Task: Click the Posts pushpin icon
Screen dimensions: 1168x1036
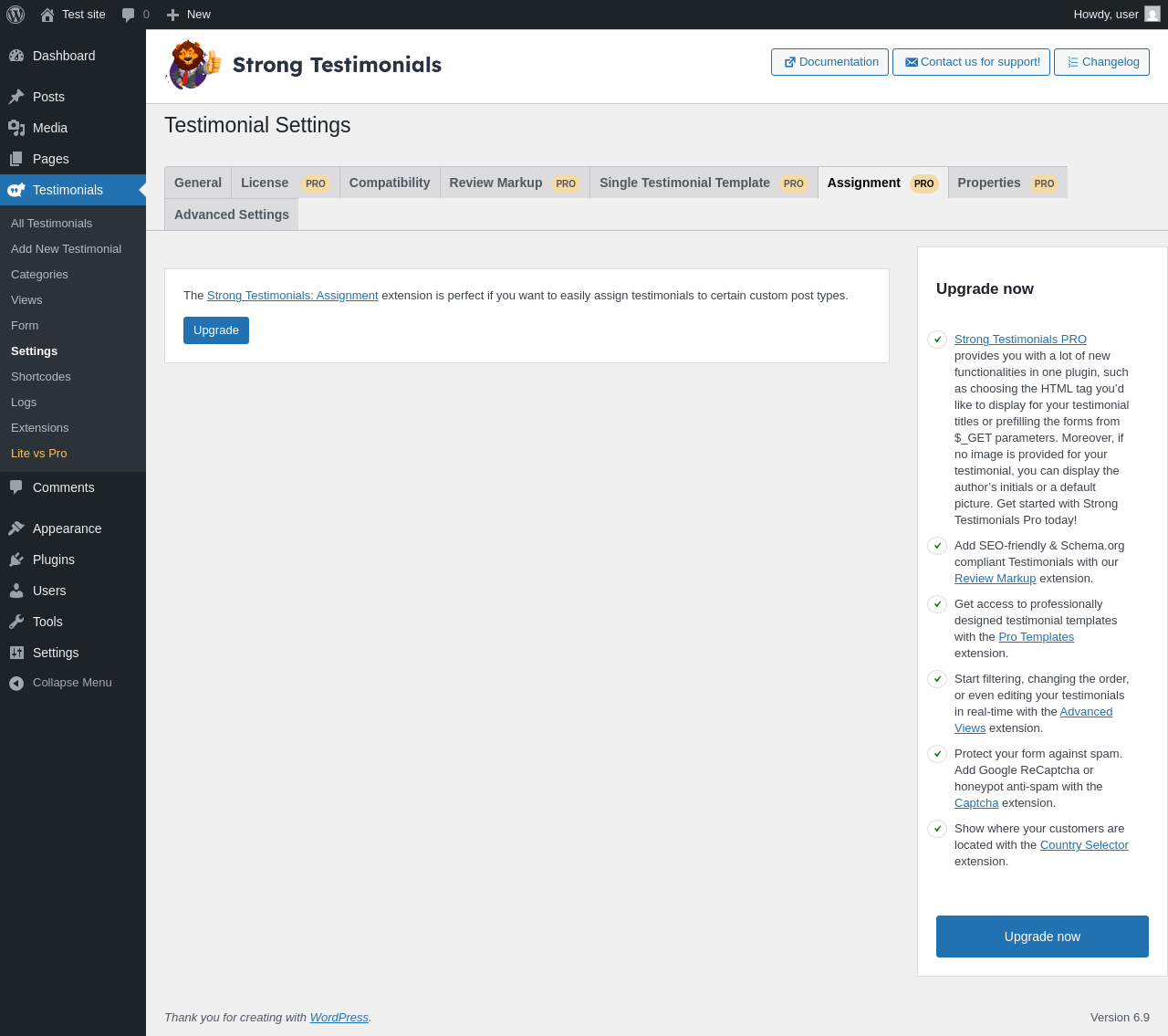Action: click(16, 97)
